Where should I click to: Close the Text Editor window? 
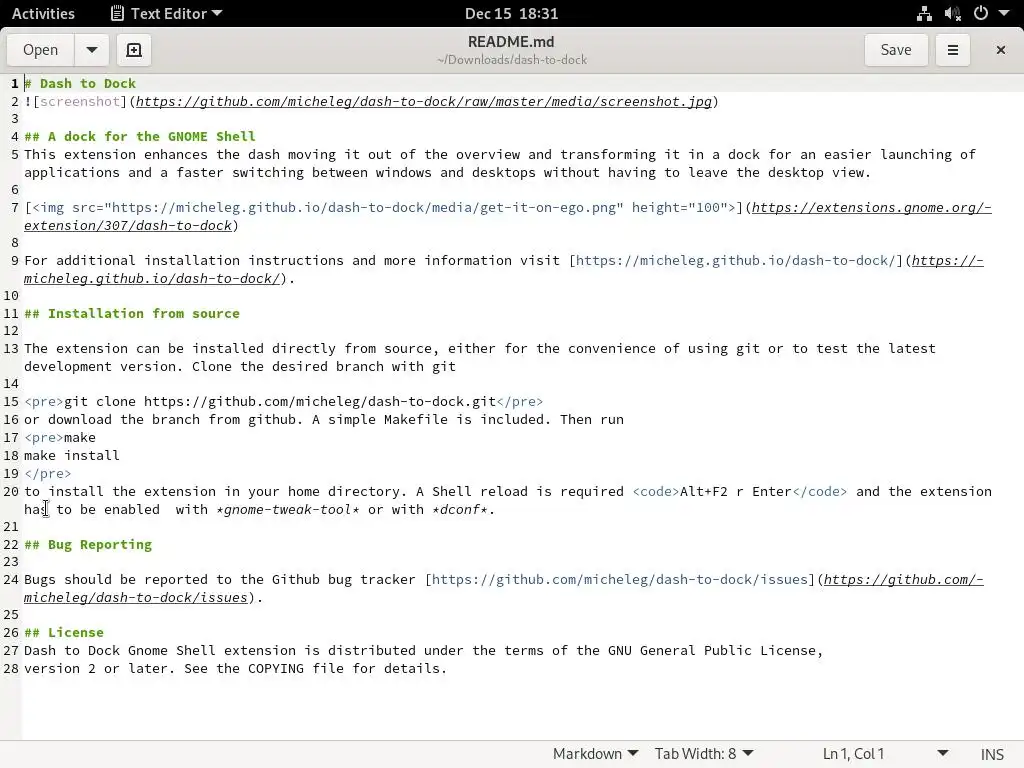point(1000,50)
